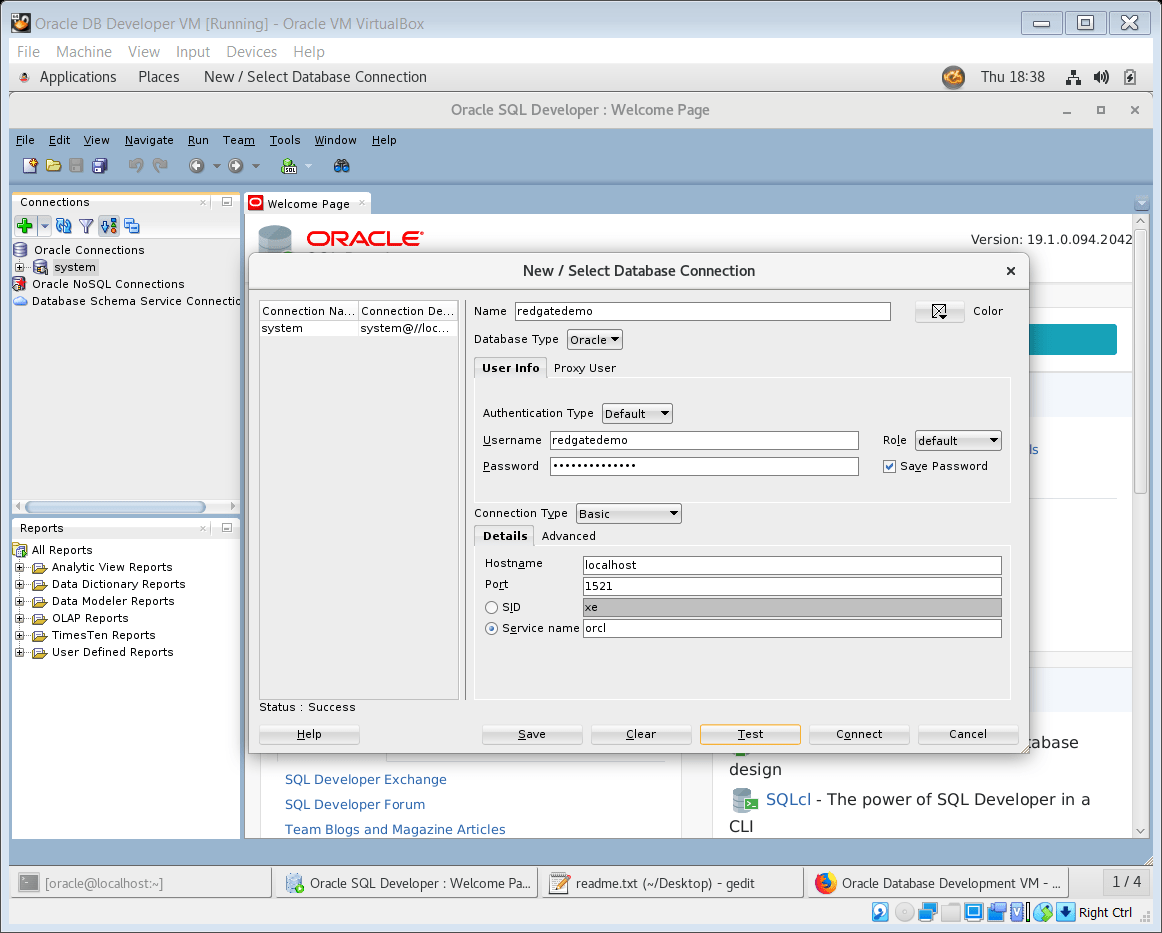Expand the TimesTen Reports node
Image resolution: width=1162 pixels, height=933 pixels.
(x=20, y=636)
